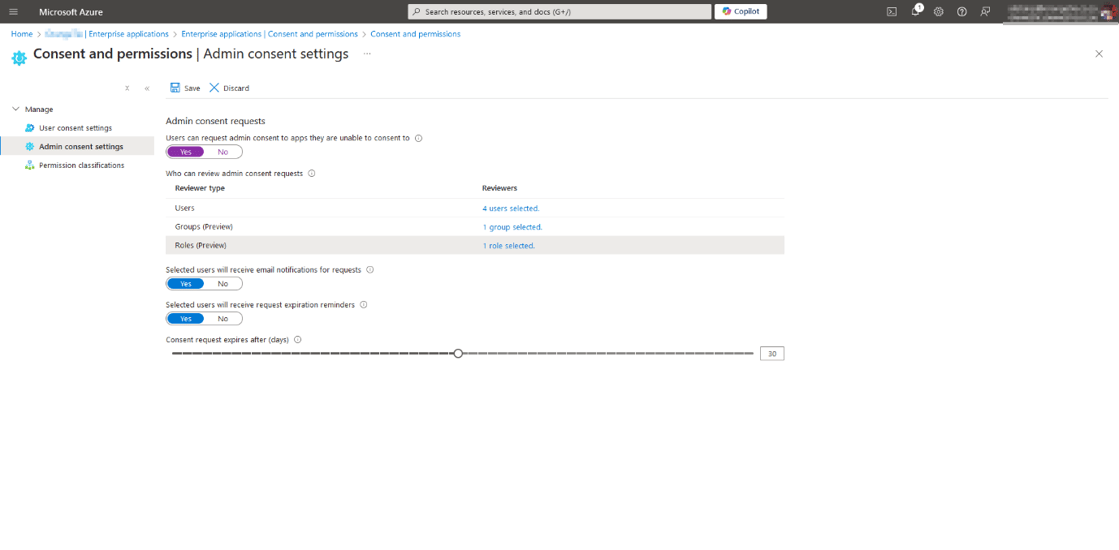Open portal settings gear
This screenshot has width=1119, height=550.
pos(938,11)
